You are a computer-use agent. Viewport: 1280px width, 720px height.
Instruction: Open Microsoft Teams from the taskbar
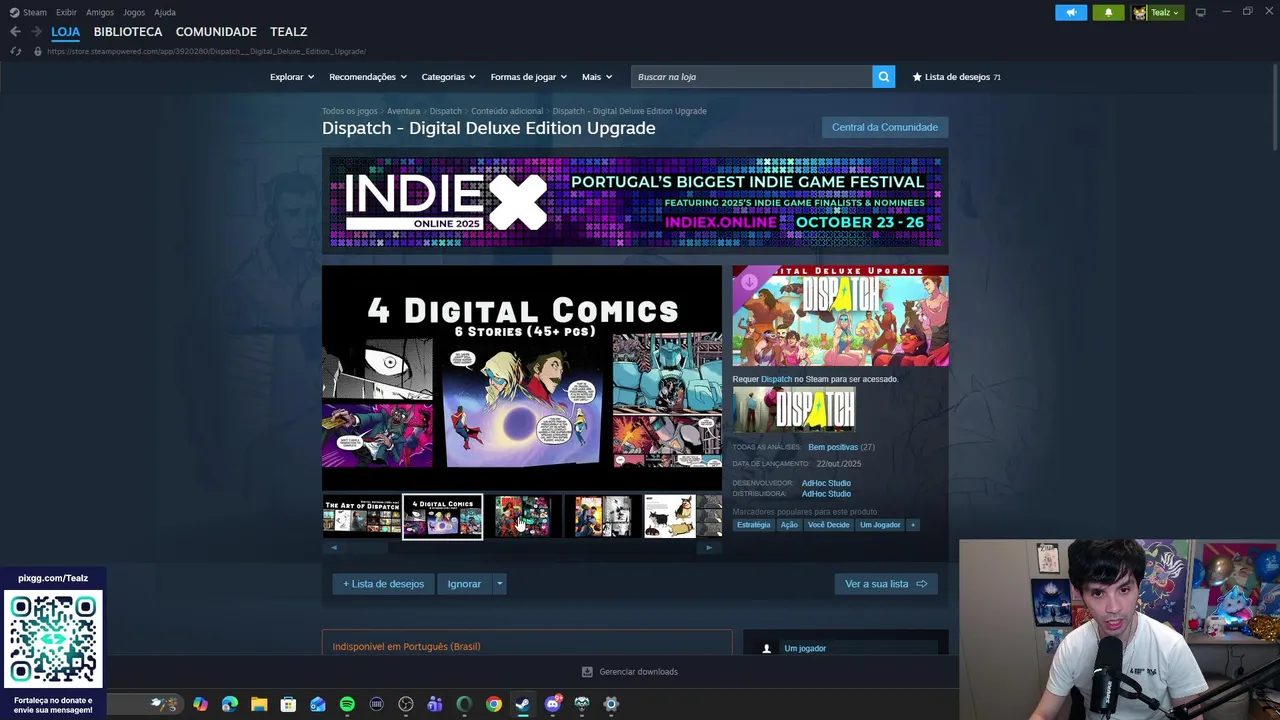pos(435,704)
